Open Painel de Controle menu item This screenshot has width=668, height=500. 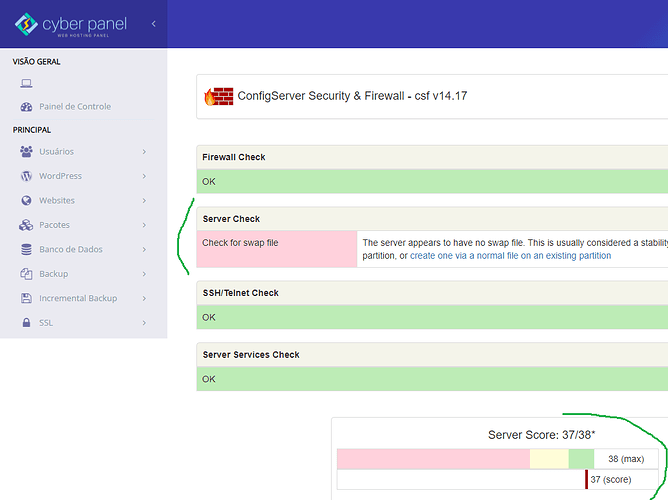tap(75, 106)
